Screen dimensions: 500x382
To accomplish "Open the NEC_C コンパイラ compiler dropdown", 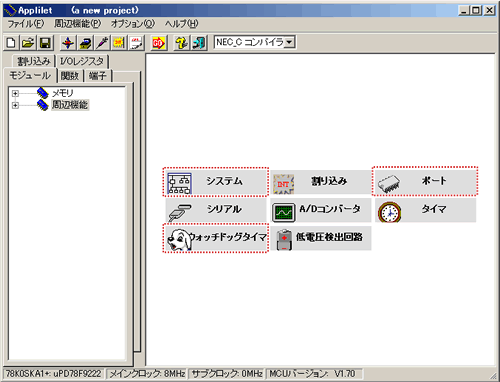I will coord(289,42).
